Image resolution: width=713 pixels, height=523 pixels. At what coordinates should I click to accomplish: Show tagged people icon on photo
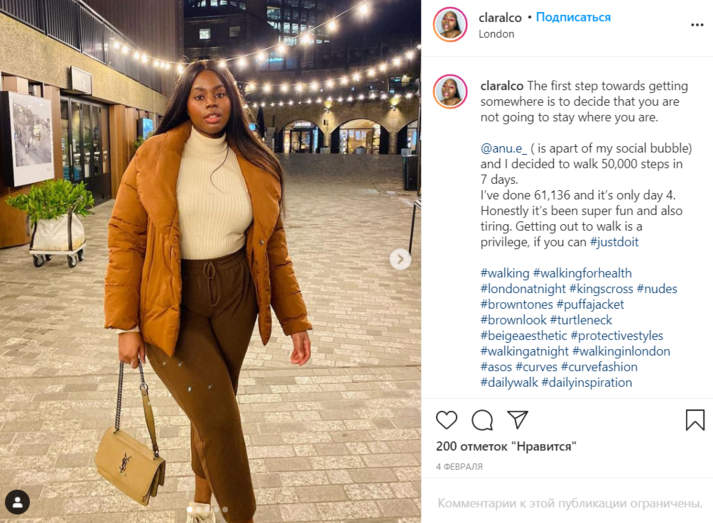pyautogui.click(x=17, y=502)
